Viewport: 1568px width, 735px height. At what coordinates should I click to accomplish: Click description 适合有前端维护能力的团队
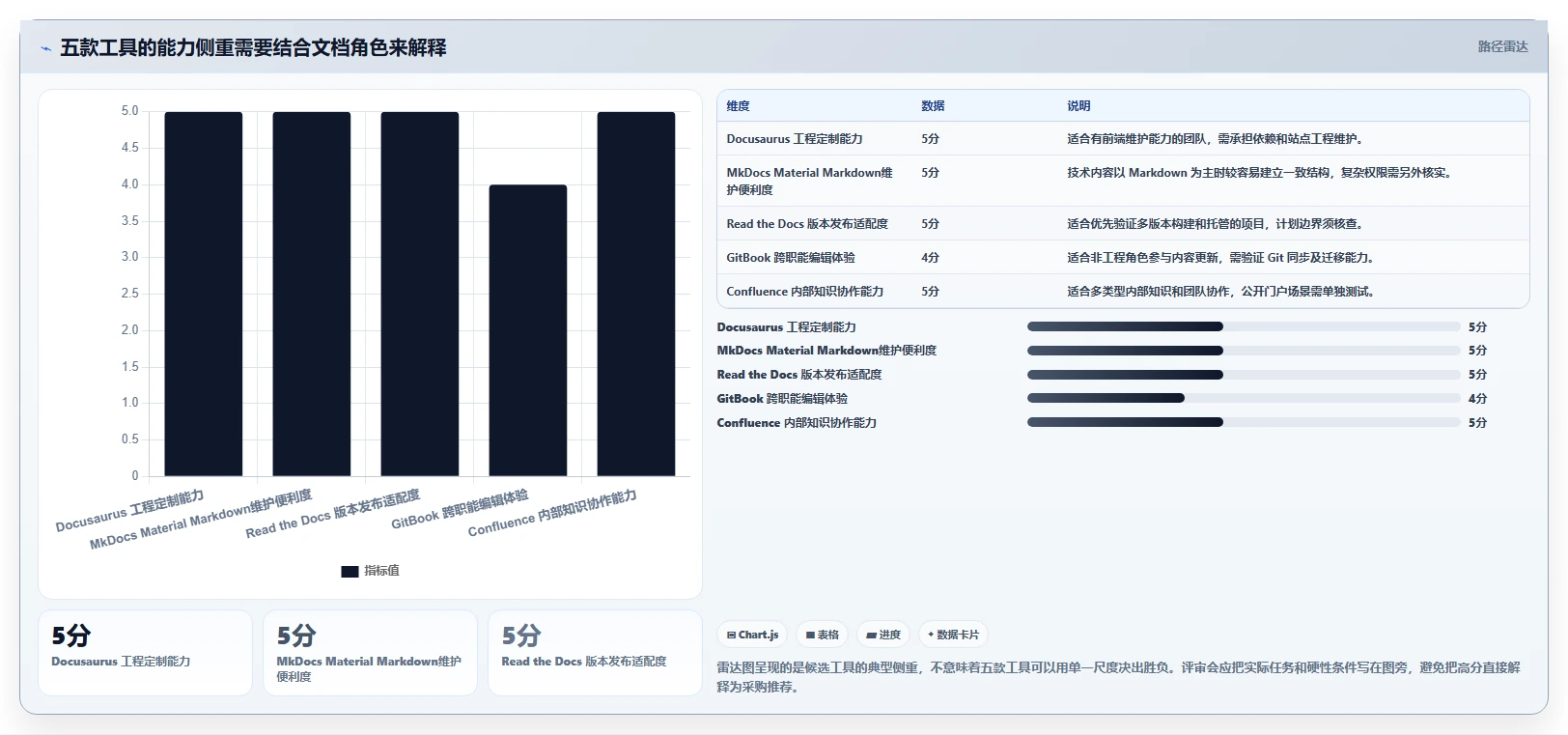coord(1215,139)
